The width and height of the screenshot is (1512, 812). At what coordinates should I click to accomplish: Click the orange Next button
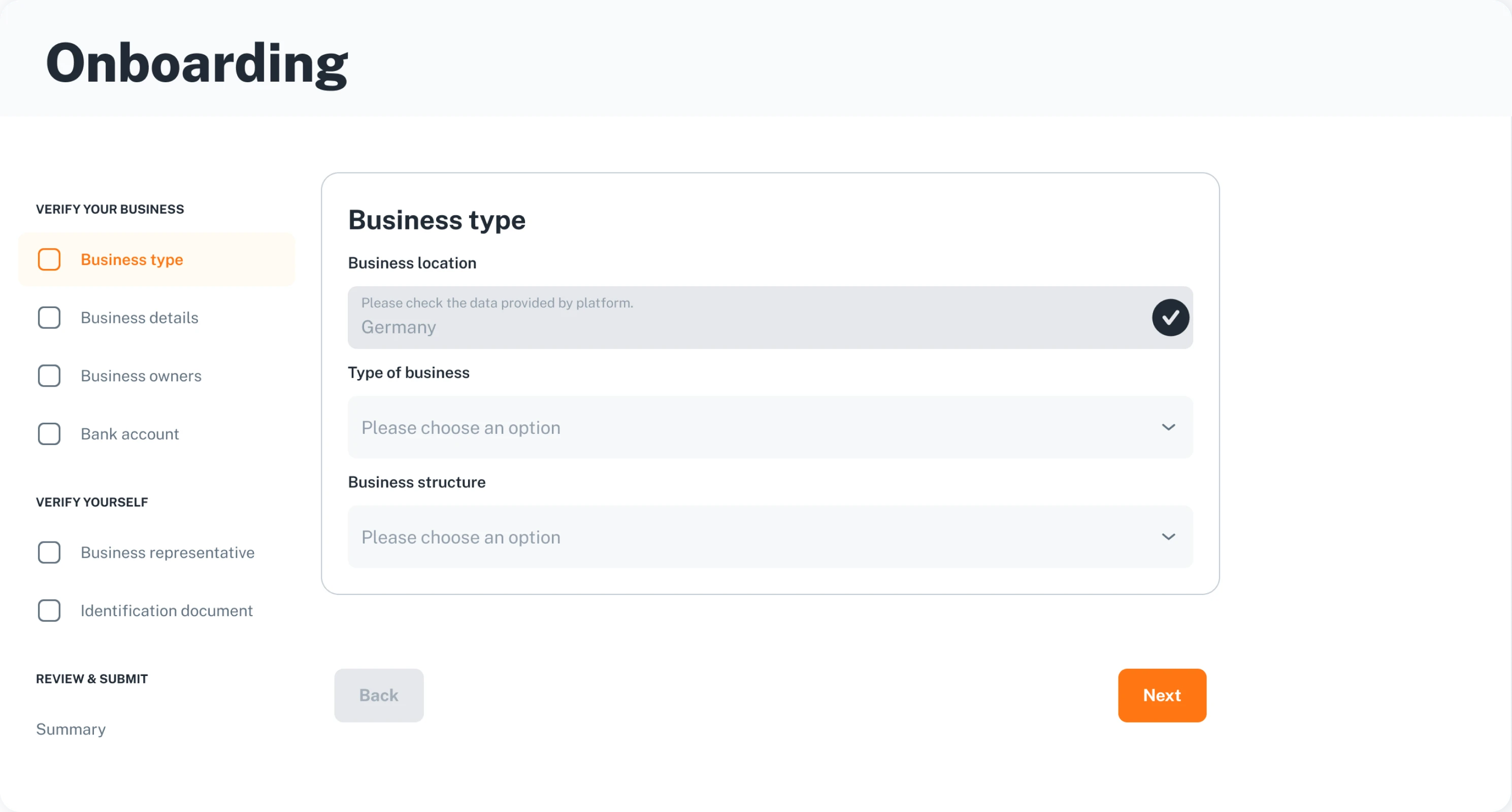coord(1162,695)
